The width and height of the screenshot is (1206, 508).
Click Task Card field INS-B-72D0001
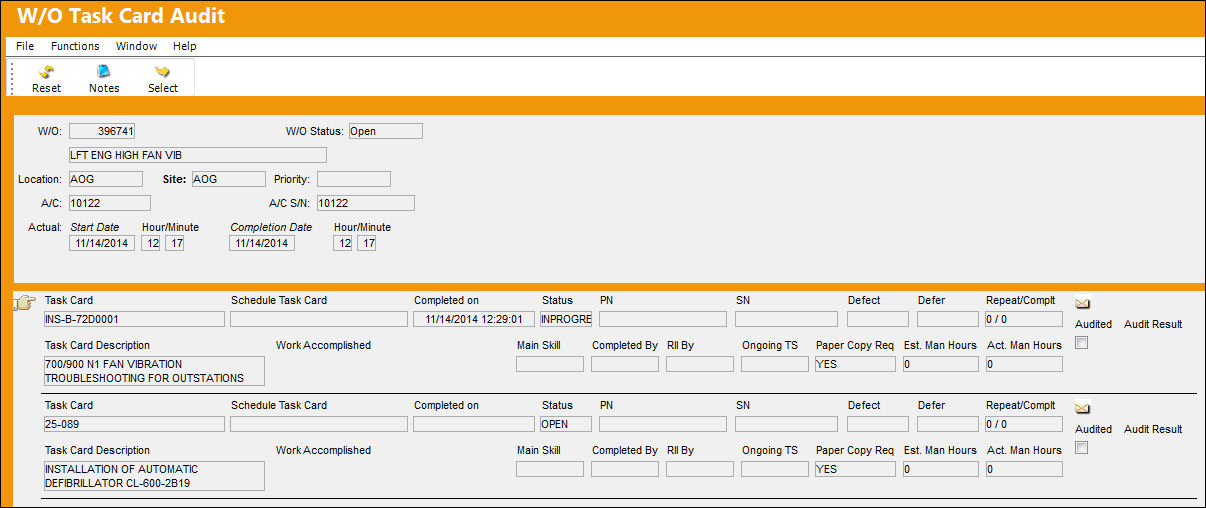[x=134, y=319]
